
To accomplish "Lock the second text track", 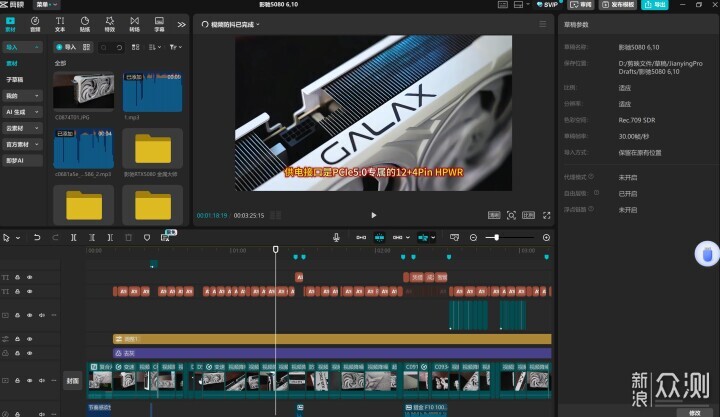I will [17, 291].
